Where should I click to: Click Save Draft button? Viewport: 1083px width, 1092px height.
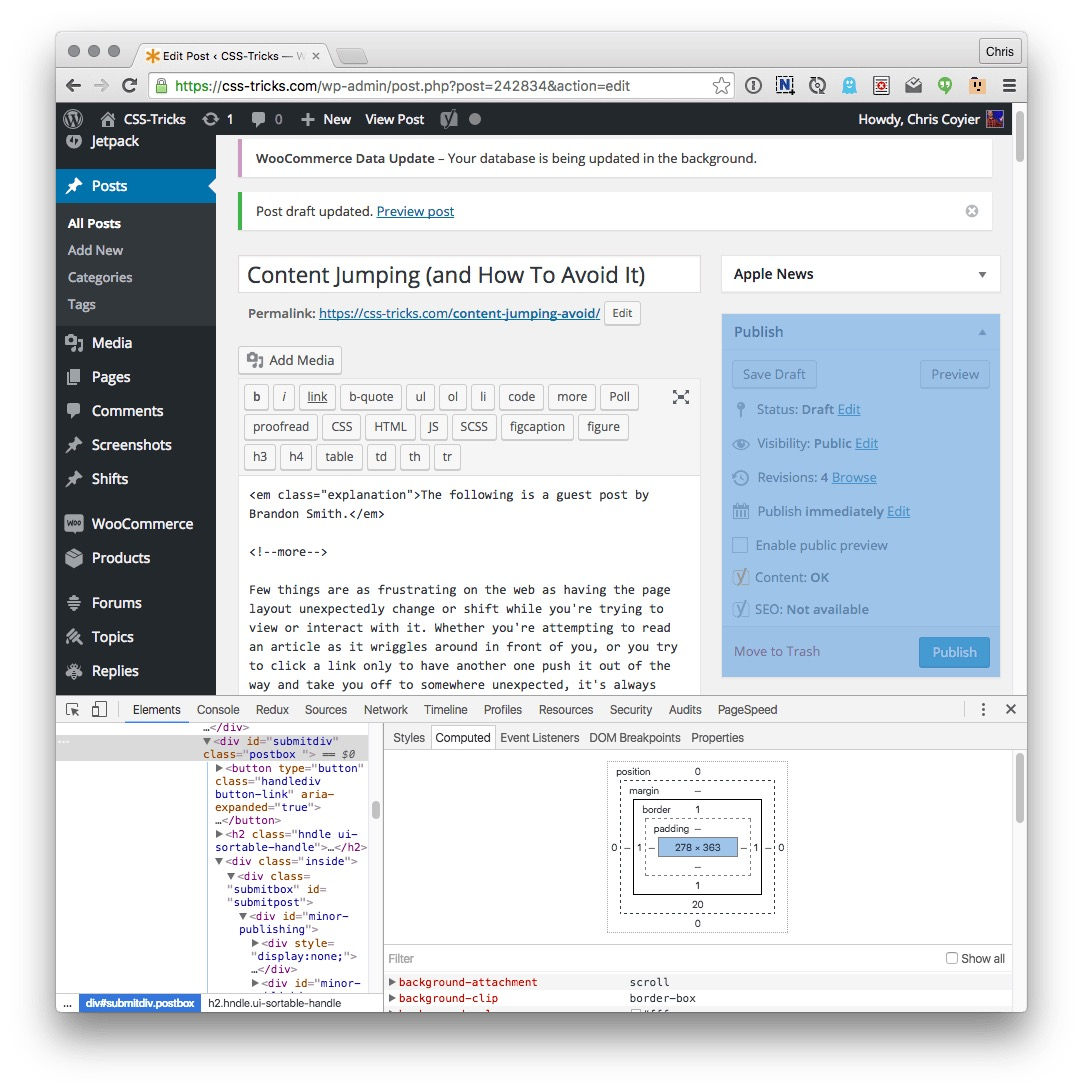(x=774, y=374)
